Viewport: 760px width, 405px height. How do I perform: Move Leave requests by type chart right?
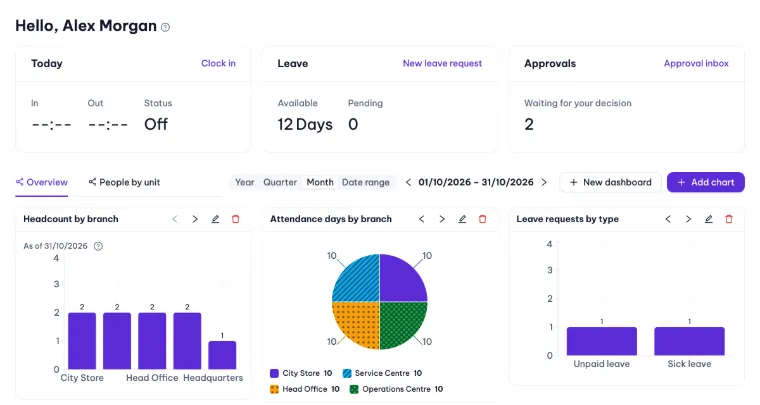pos(688,219)
